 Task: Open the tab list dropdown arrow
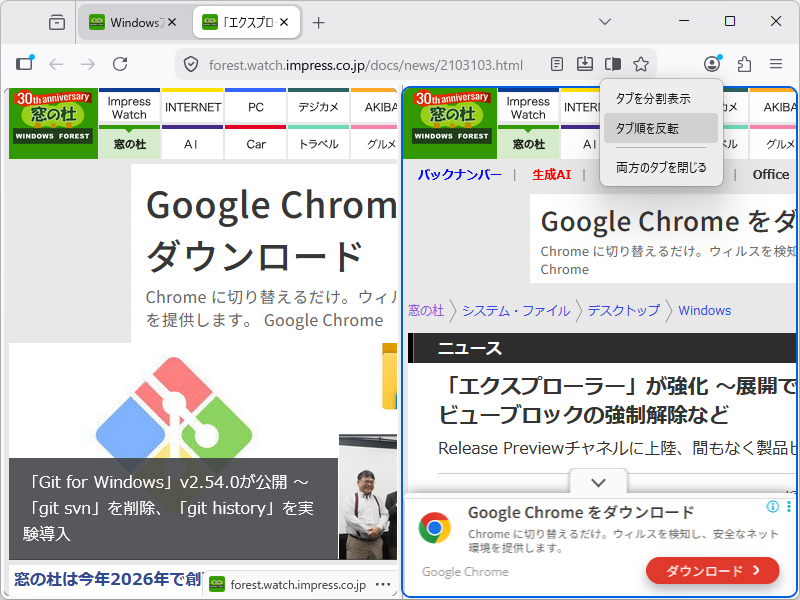pyautogui.click(x=605, y=22)
